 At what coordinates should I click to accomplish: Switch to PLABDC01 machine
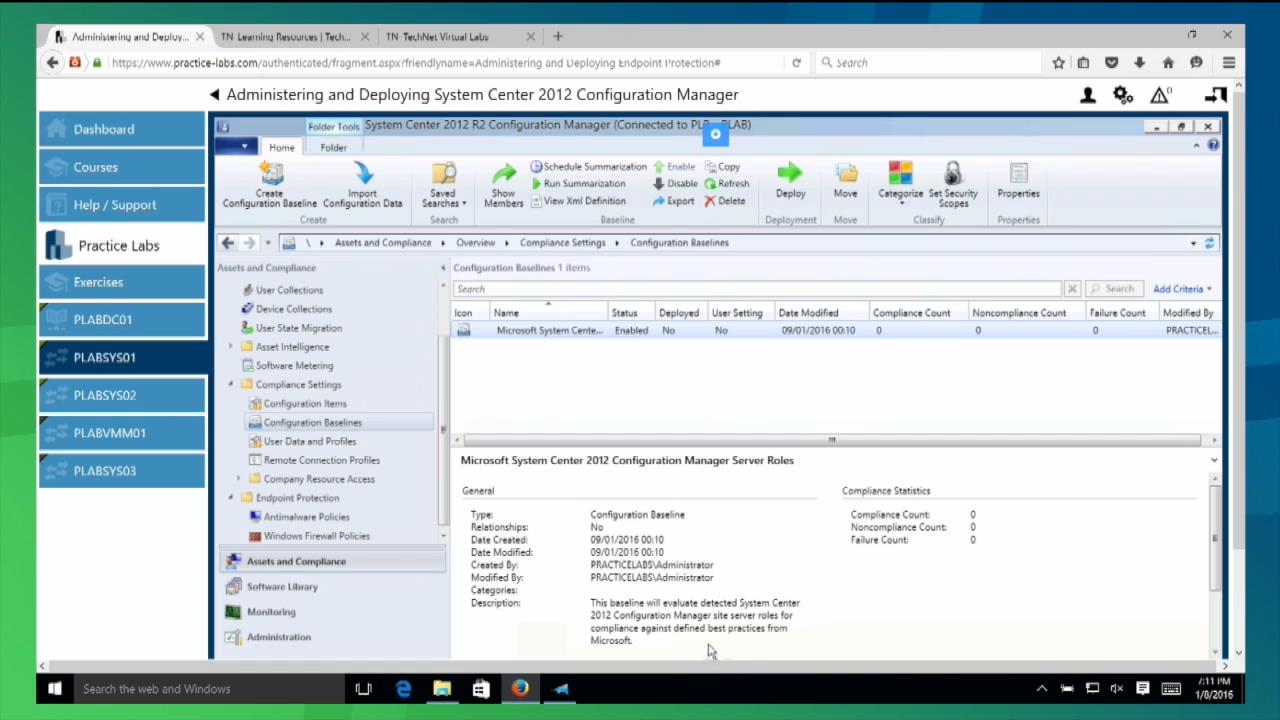click(x=122, y=320)
